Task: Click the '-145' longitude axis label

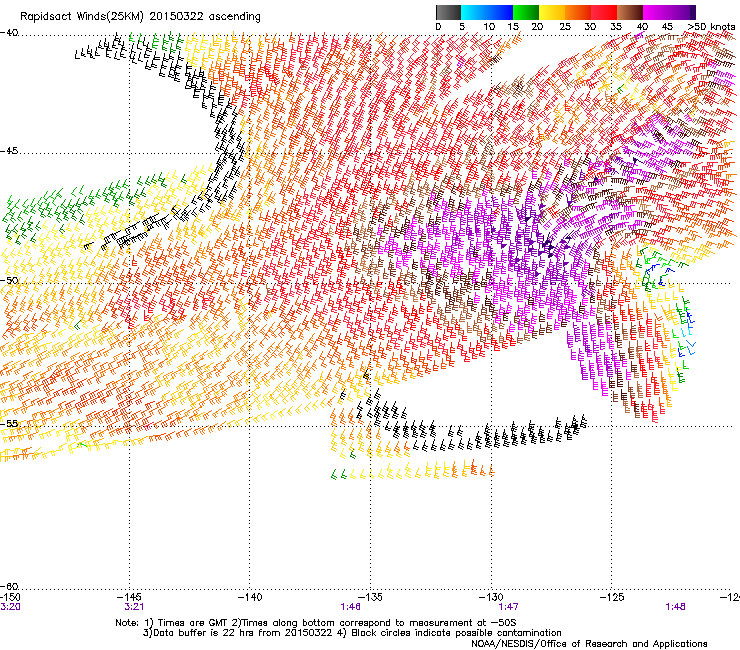Action: (130, 597)
